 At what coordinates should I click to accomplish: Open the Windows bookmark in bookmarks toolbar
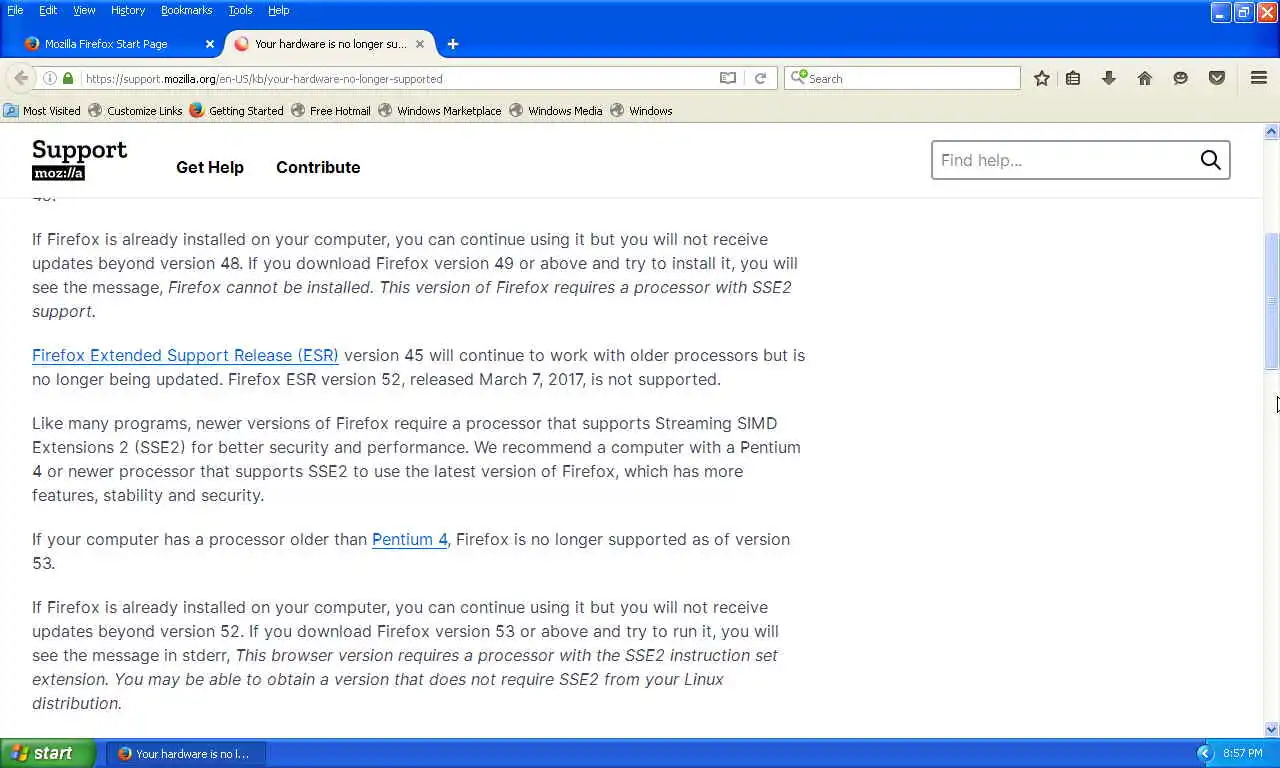pyautogui.click(x=641, y=111)
